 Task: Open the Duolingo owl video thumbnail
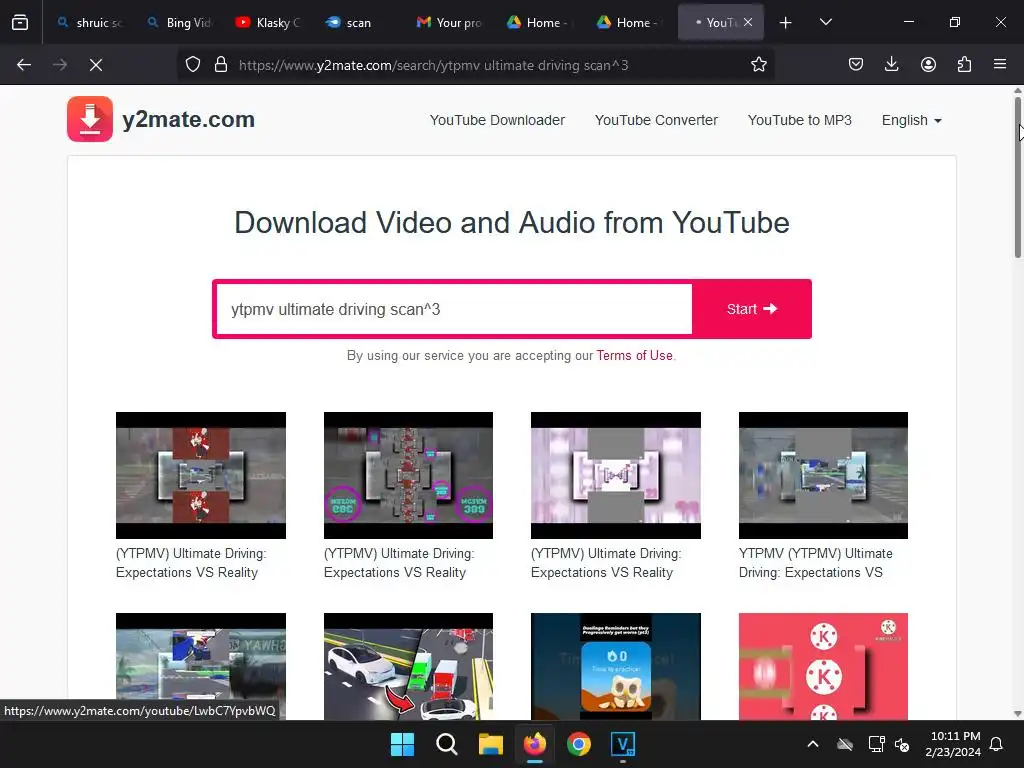coord(616,666)
